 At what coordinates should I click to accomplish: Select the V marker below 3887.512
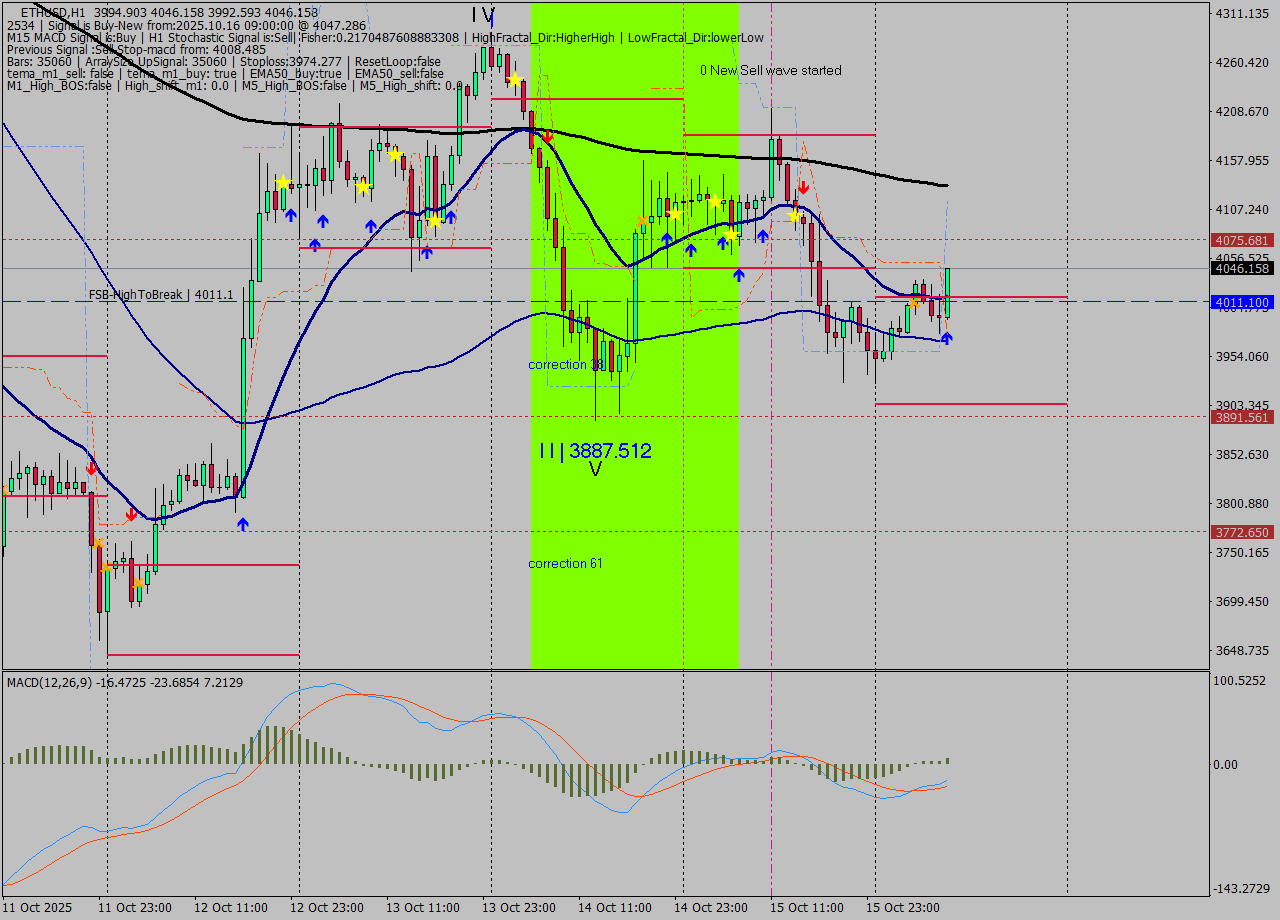pyautogui.click(x=595, y=469)
